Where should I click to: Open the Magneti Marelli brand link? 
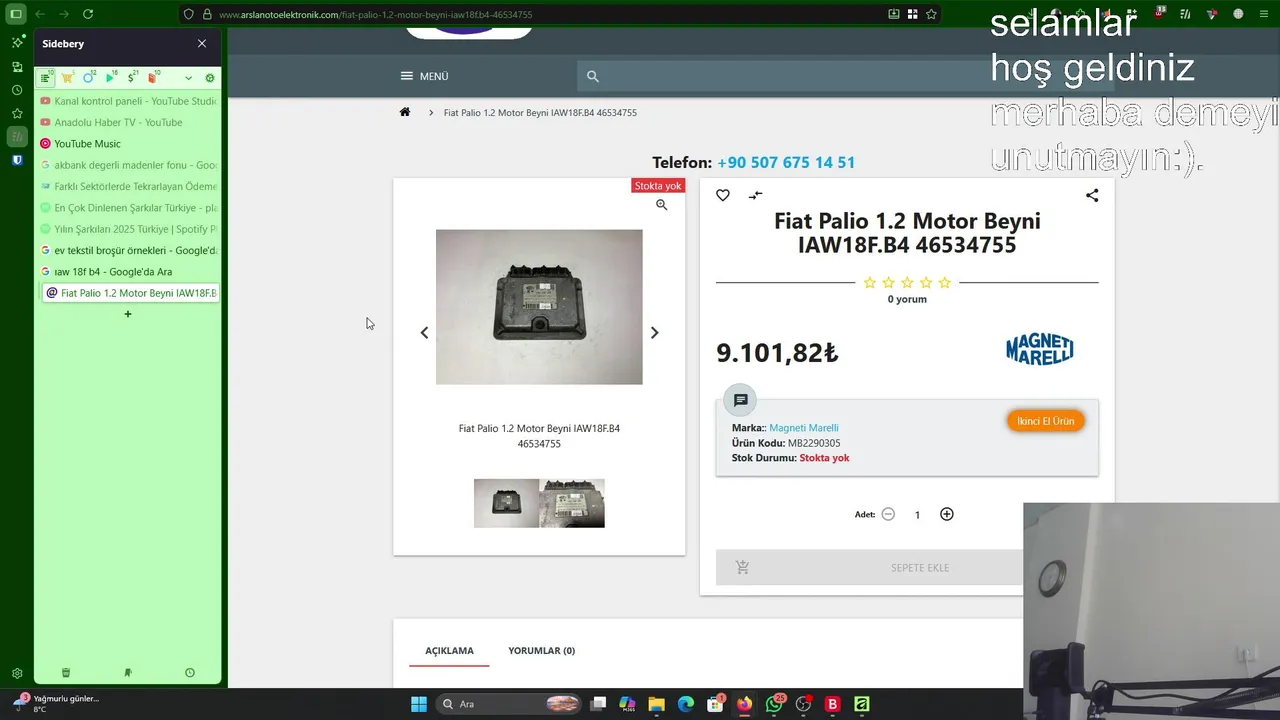pyautogui.click(x=804, y=428)
